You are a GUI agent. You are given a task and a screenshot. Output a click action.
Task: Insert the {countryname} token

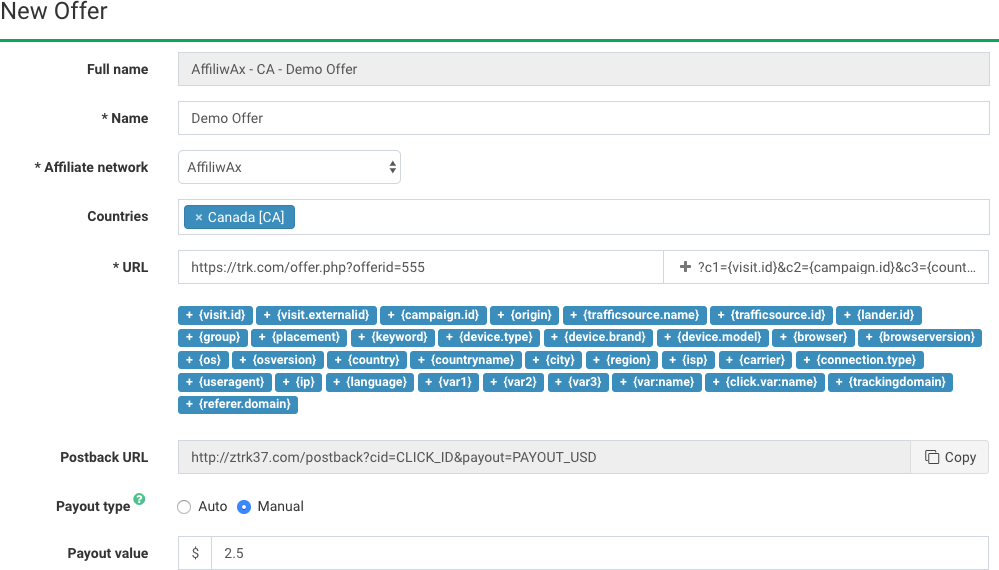click(x=466, y=360)
